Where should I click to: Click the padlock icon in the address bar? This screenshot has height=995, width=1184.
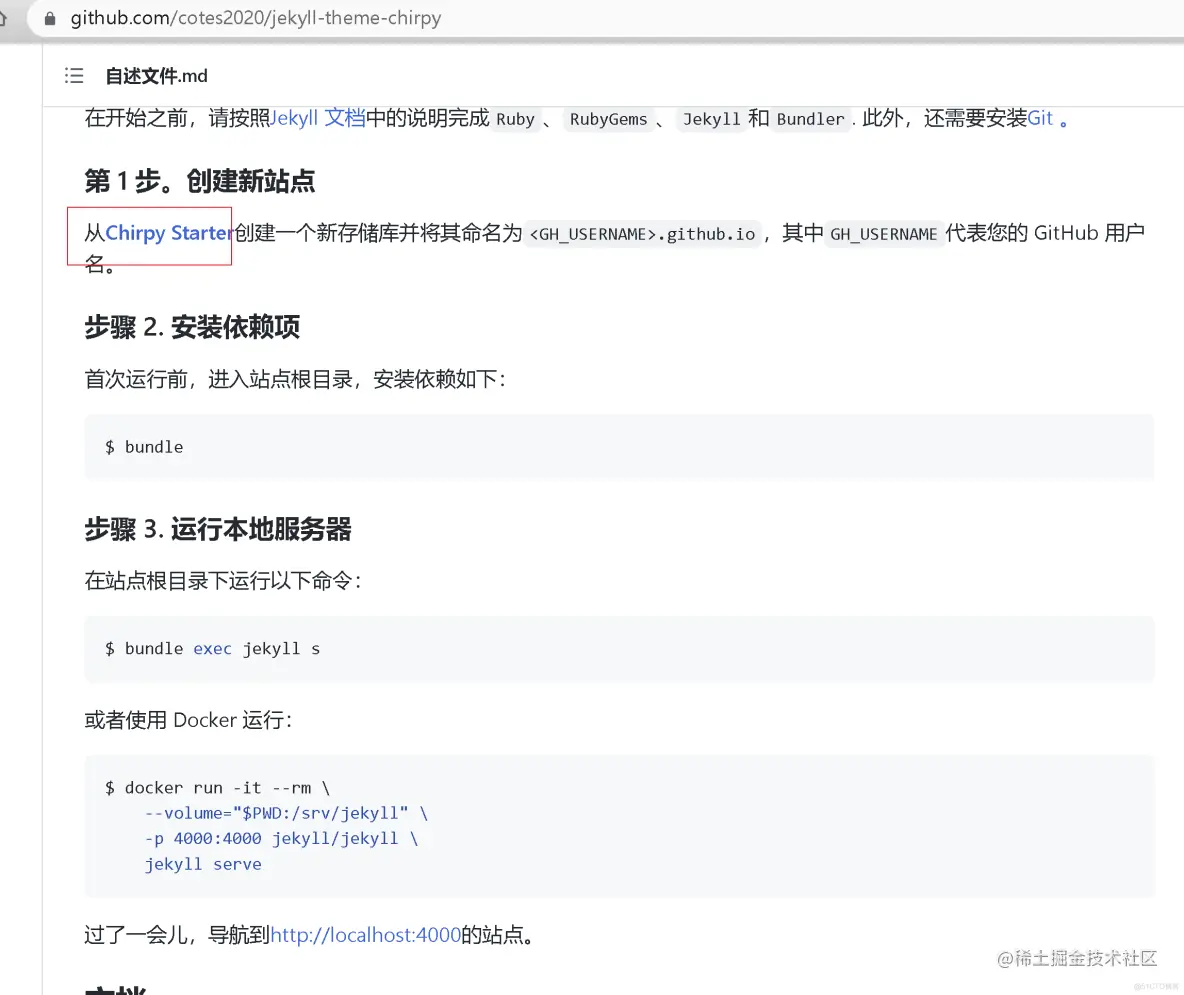coord(49,17)
